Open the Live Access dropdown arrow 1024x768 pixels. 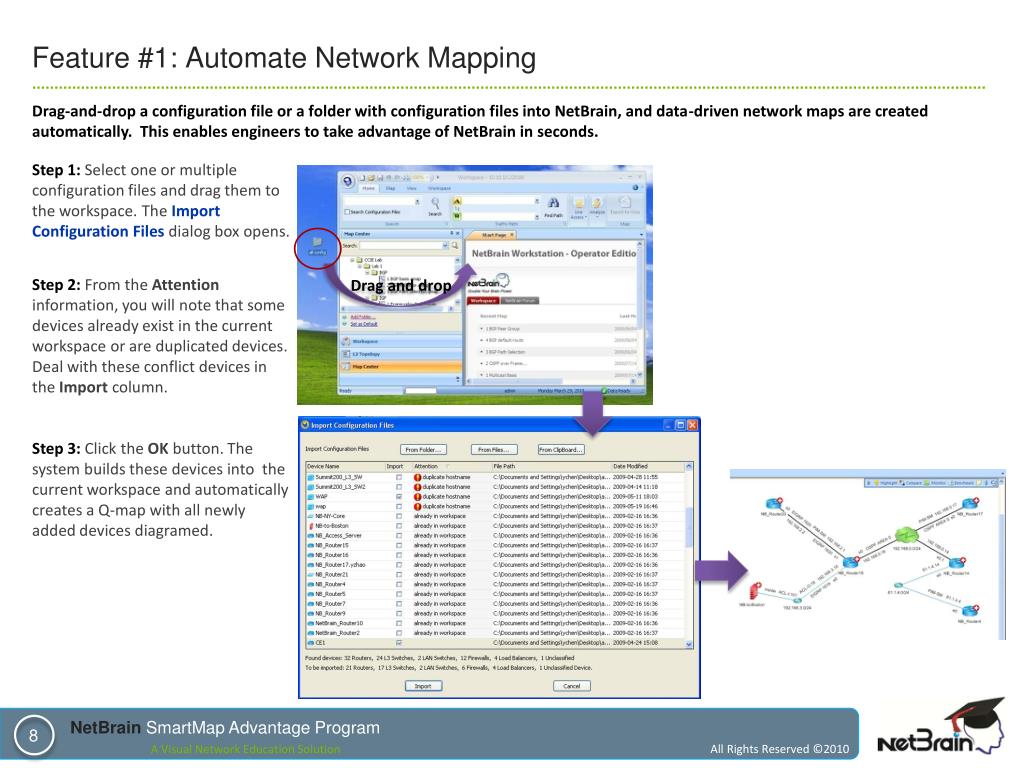586,217
